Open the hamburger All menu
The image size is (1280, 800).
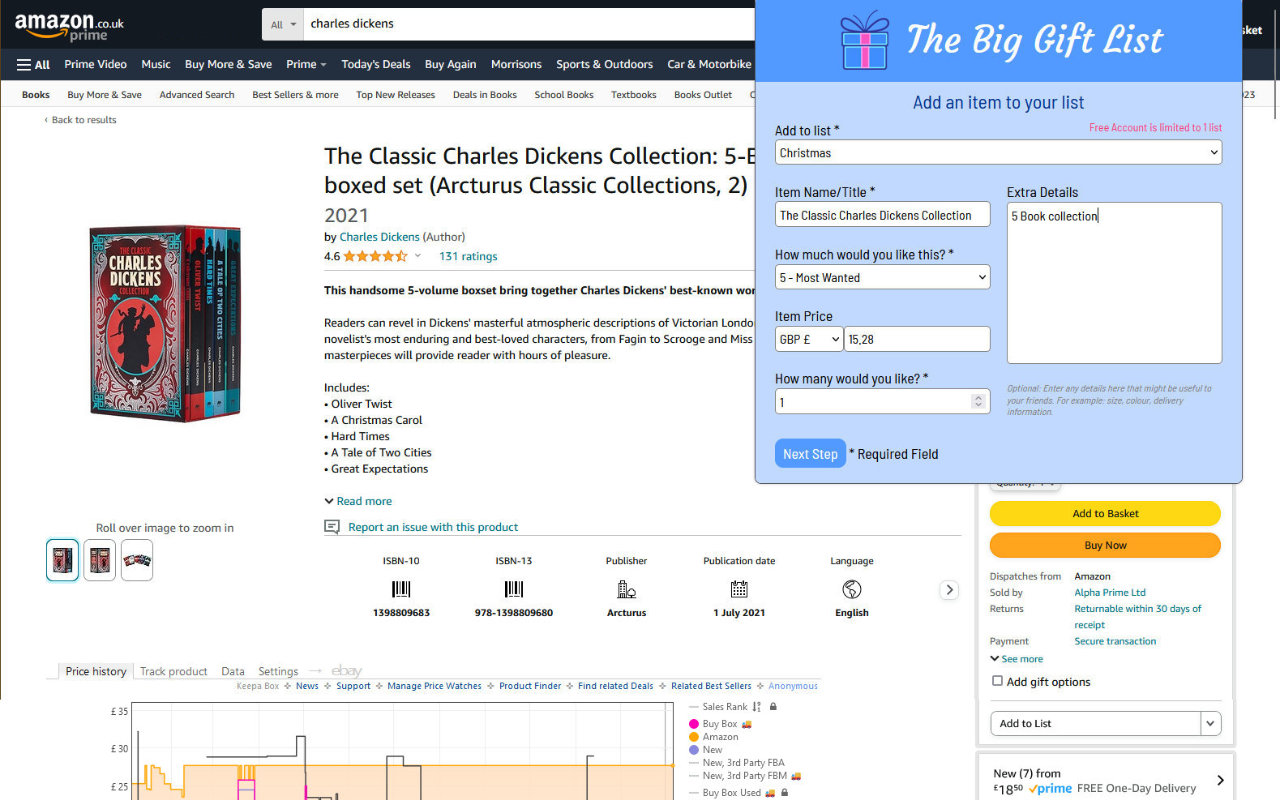(33, 64)
